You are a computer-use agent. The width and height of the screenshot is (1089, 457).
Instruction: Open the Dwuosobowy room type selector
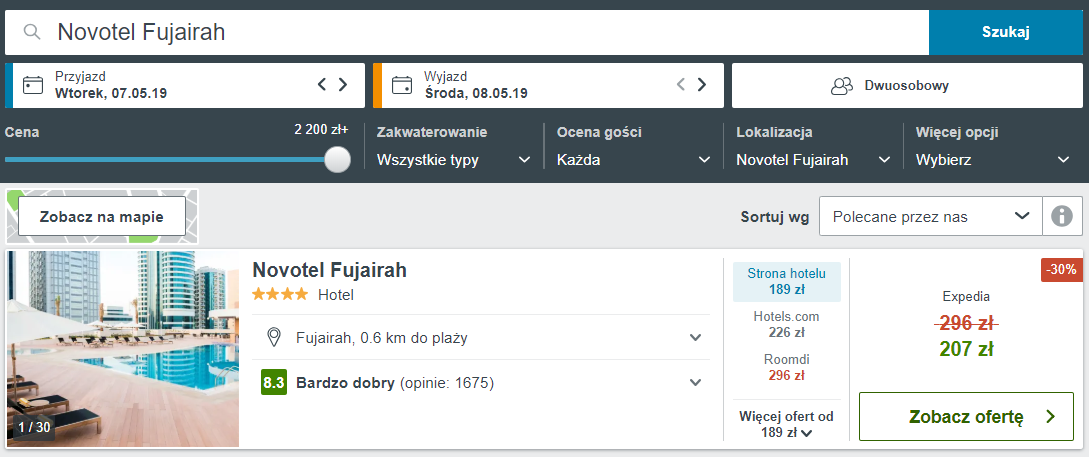coord(907,86)
